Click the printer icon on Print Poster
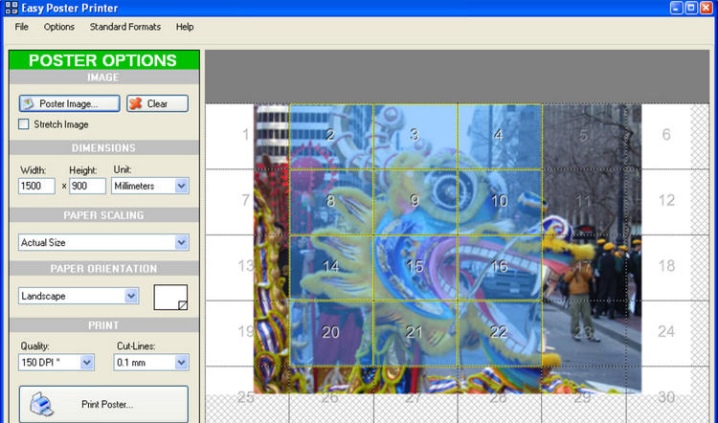Image resolution: width=718 pixels, height=423 pixels. [x=41, y=404]
